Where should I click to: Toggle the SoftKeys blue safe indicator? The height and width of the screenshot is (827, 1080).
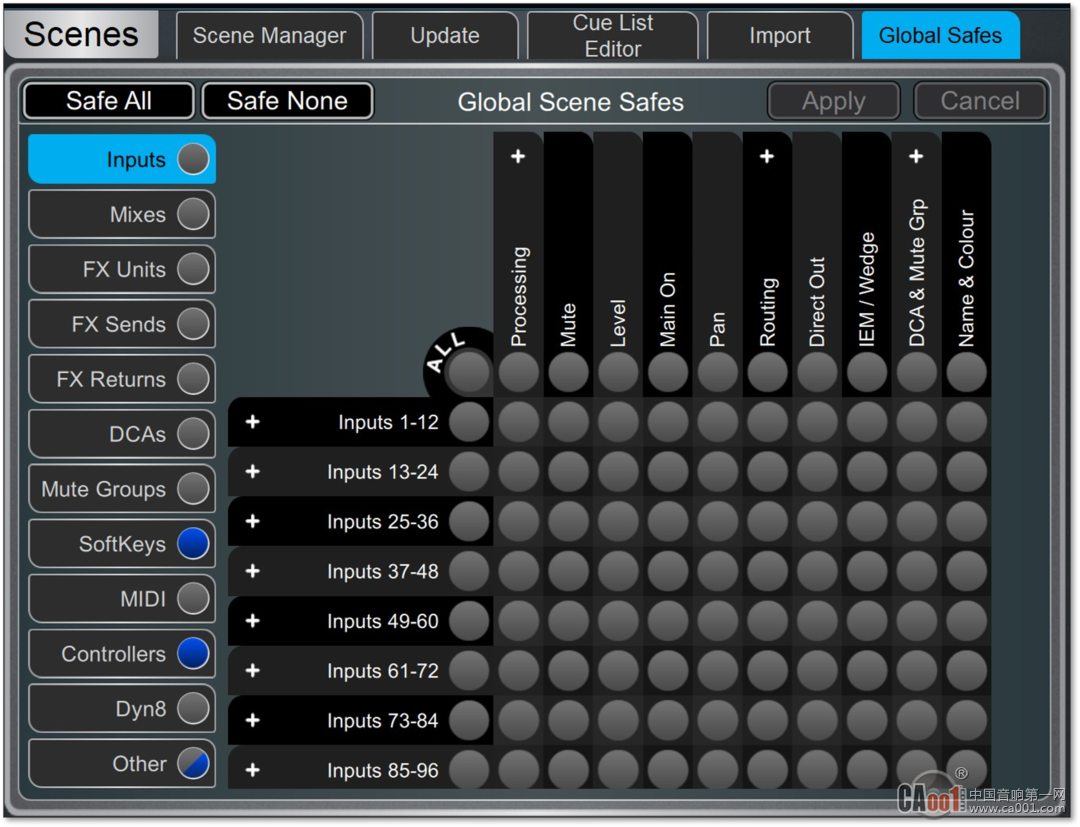point(193,544)
